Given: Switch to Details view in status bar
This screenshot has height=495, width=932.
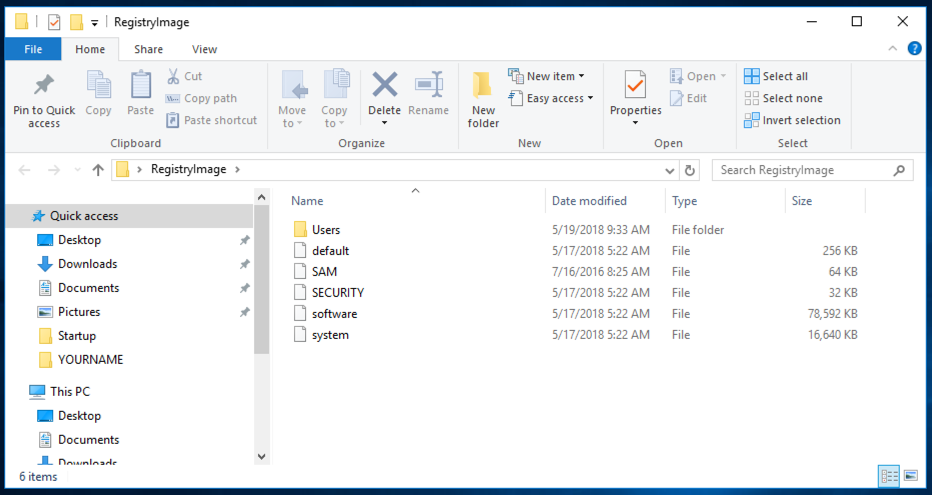Looking at the screenshot, I should coord(889,476).
